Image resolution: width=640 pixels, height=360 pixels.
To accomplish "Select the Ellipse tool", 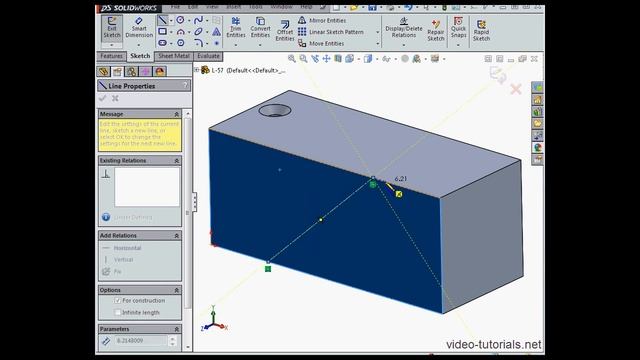I will click(198, 31).
